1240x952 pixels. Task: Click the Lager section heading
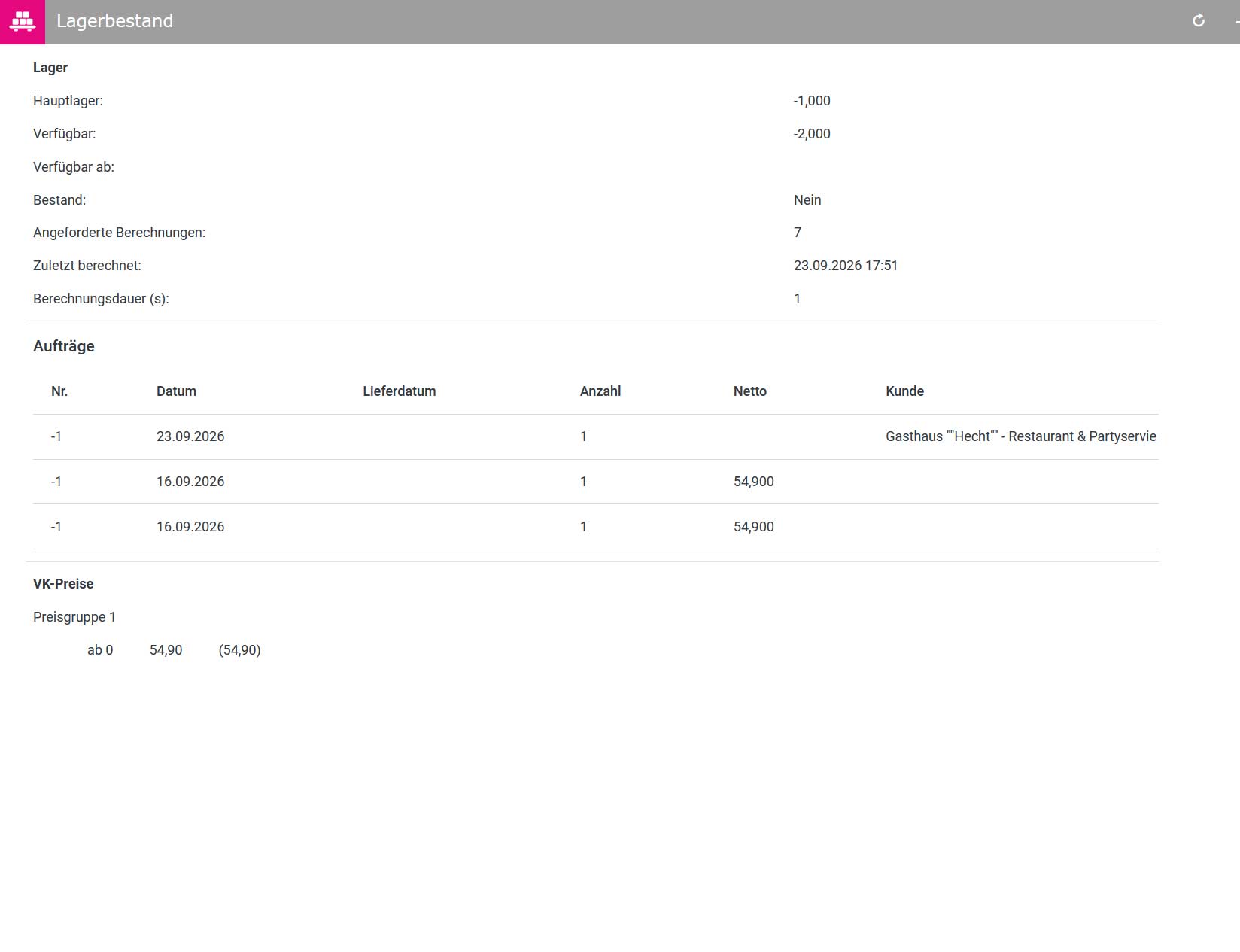pos(50,68)
